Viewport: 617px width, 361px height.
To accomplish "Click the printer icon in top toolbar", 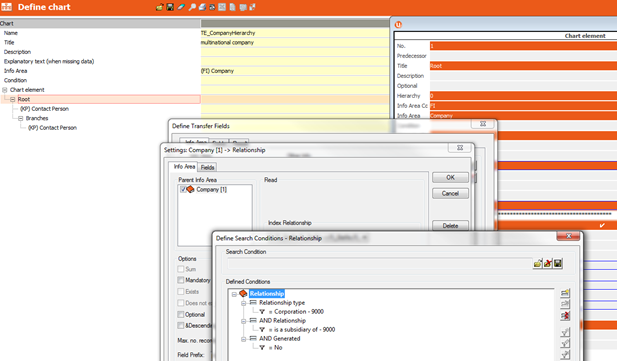I will [202, 7].
